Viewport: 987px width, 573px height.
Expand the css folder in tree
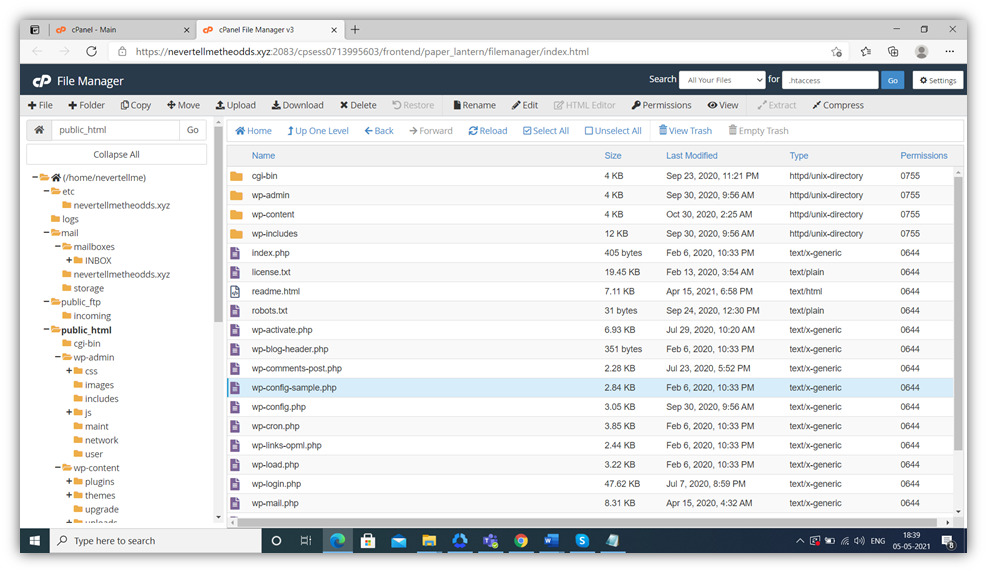(x=69, y=371)
